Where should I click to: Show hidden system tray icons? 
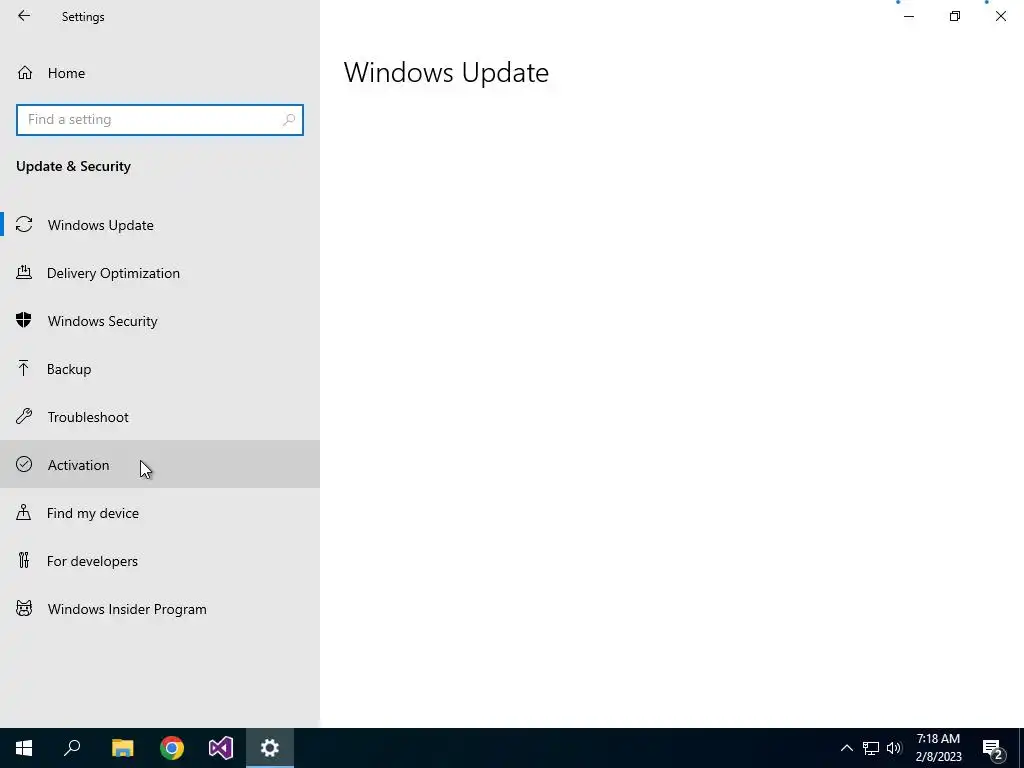tap(846, 748)
